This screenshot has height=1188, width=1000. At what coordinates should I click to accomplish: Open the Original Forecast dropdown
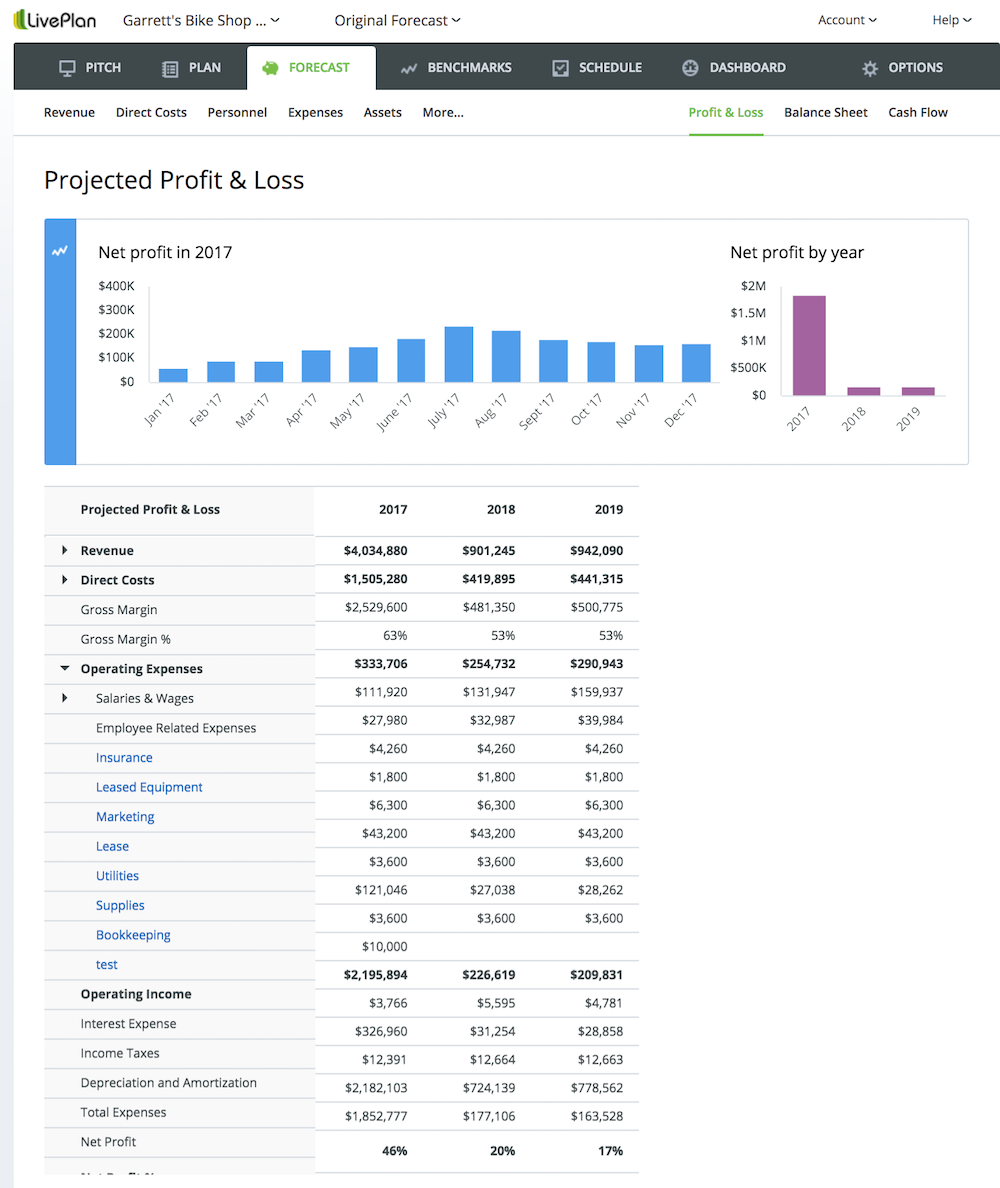click(x=397, y=20)
